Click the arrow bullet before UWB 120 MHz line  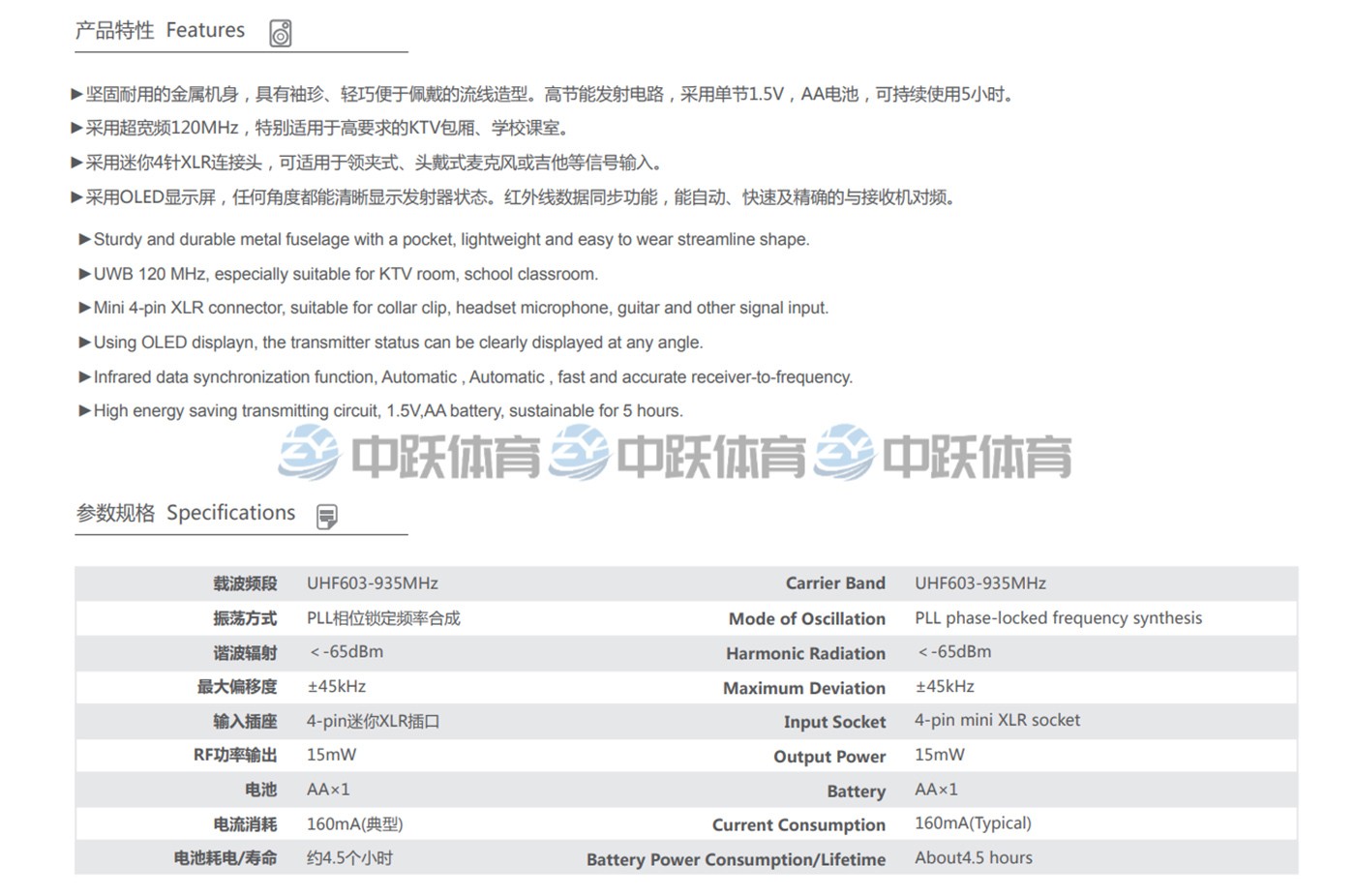(x=84, y=274)
